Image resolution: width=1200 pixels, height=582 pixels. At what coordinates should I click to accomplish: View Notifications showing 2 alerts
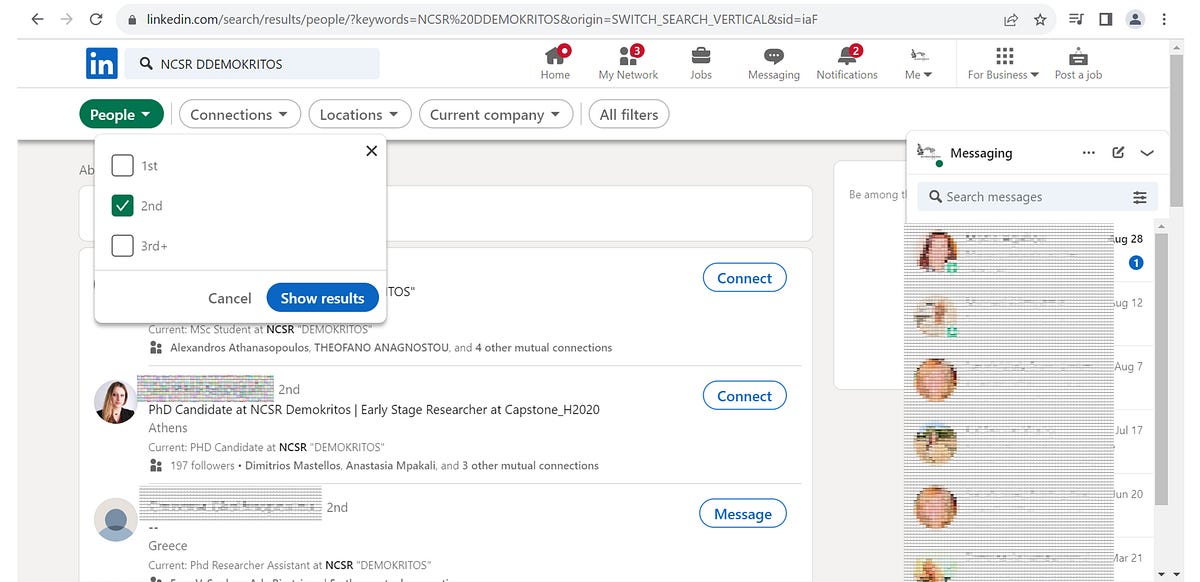[846, 62]
